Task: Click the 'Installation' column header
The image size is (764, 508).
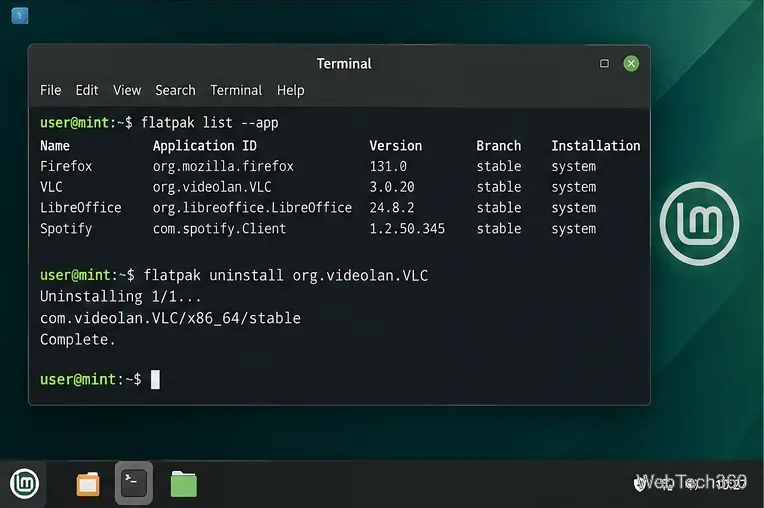Action: point(596,146)
